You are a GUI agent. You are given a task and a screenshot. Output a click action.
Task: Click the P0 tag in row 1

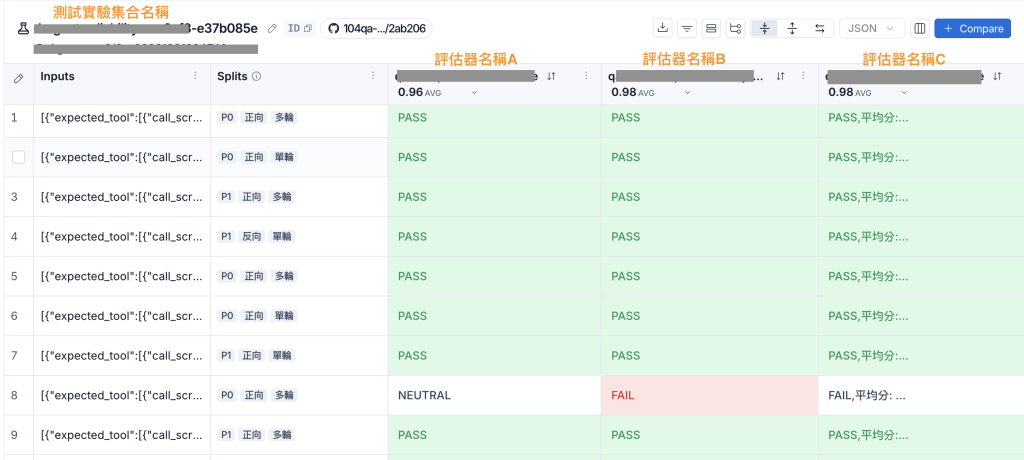(227, 118)
